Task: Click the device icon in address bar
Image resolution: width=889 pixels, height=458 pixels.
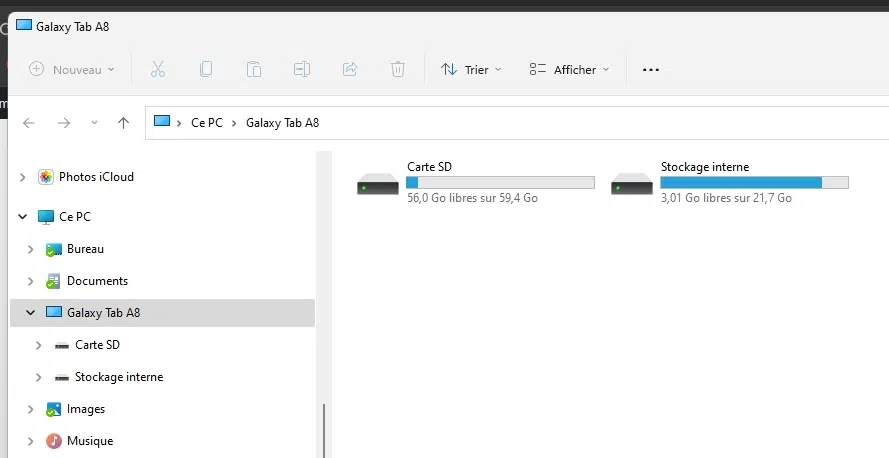Action: click(x=162, y=121)
